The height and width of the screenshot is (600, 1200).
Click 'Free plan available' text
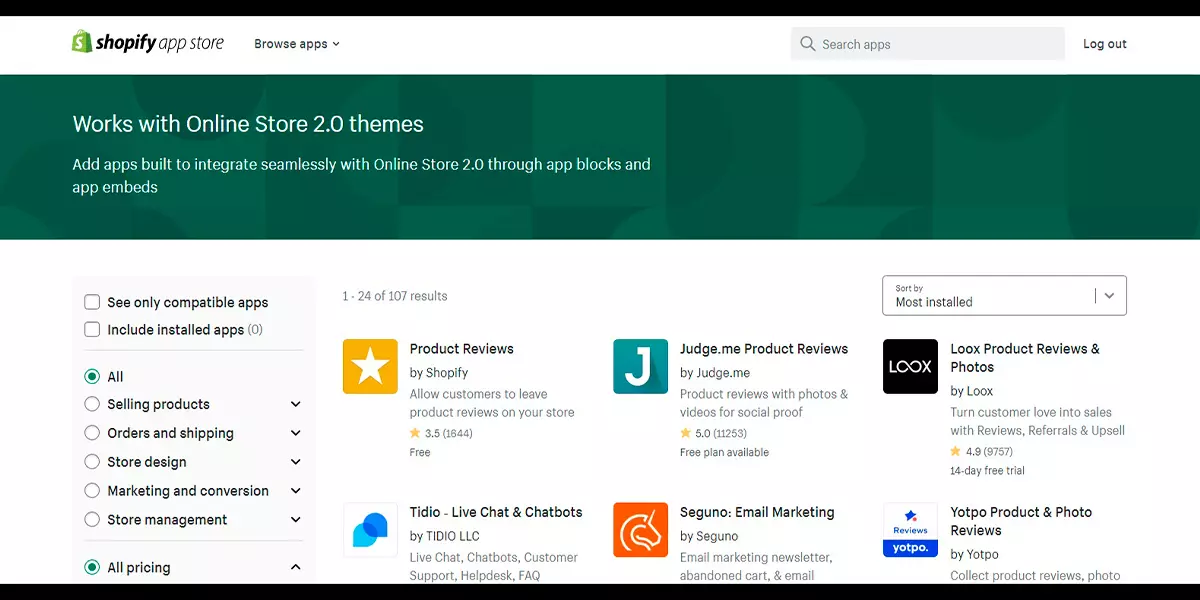coord(725,452)
